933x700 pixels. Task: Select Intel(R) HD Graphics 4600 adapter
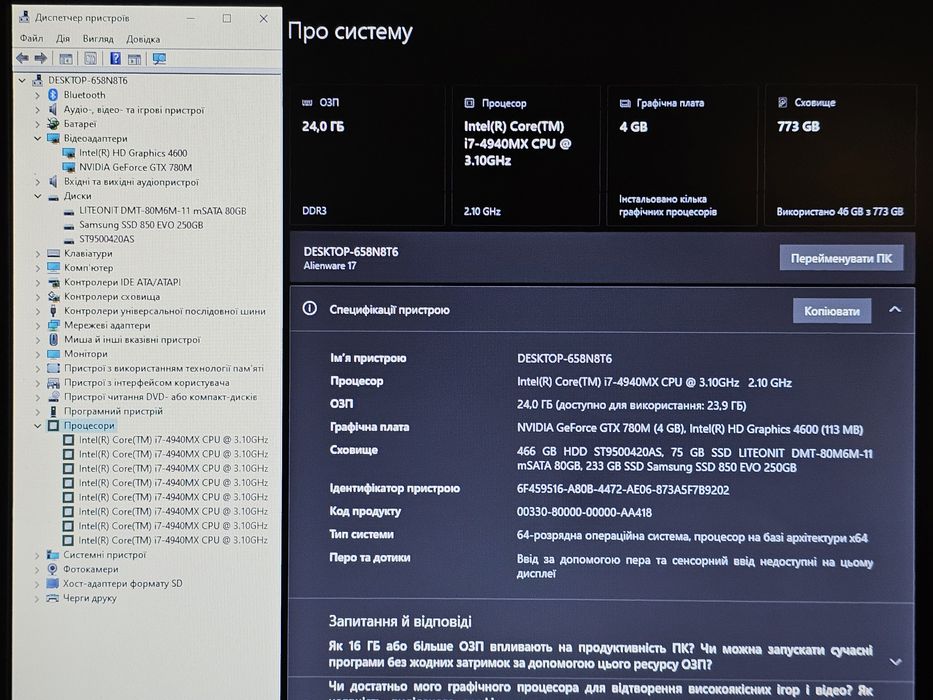point(133,153)
